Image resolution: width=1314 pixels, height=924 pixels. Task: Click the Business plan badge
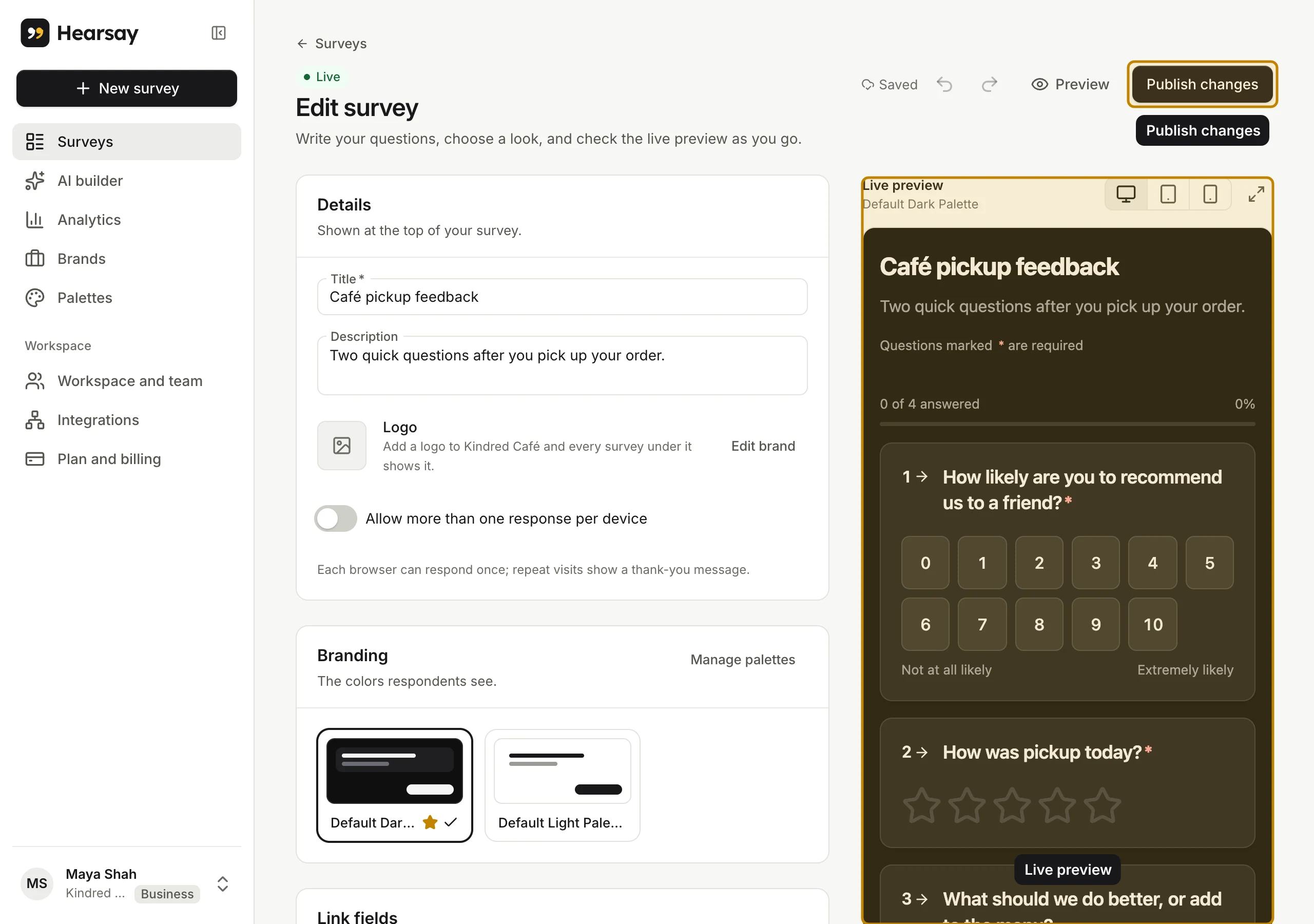tap(167, 894)
